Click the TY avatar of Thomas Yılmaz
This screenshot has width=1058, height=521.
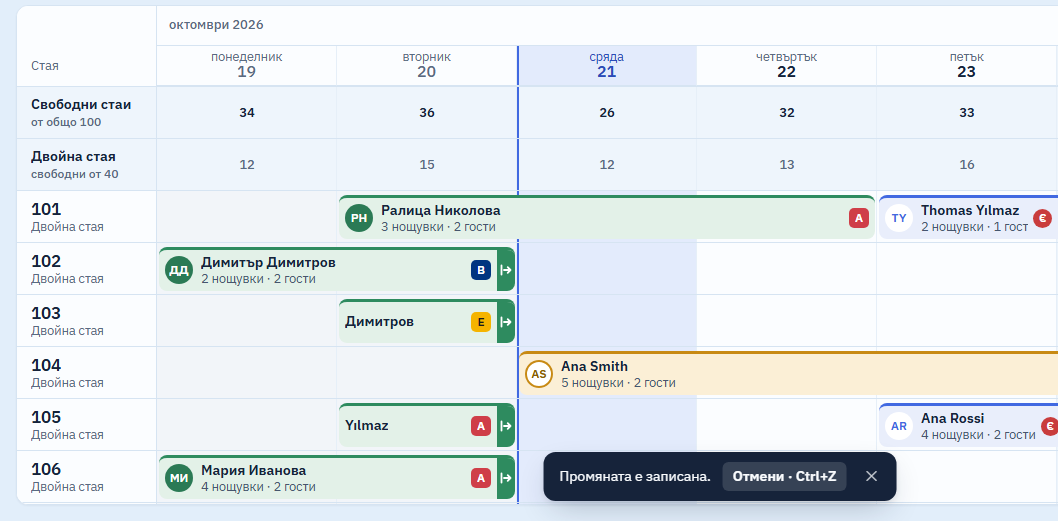(899, 218)
